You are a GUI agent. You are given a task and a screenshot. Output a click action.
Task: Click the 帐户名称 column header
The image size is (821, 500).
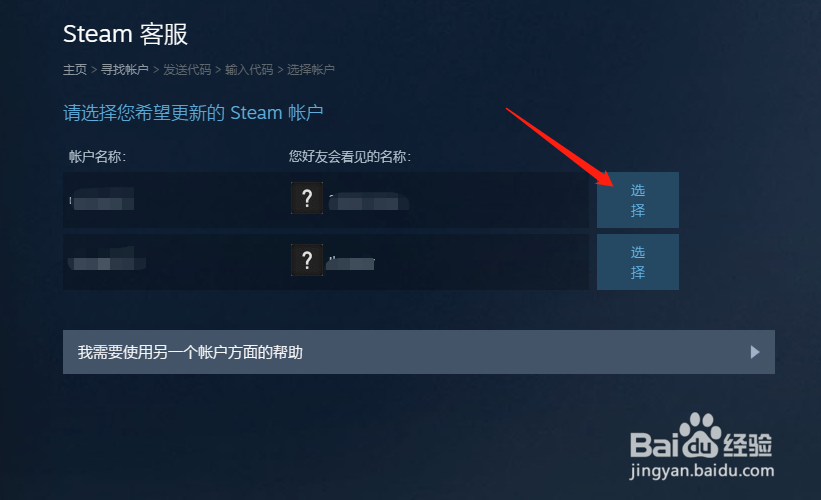97,157
